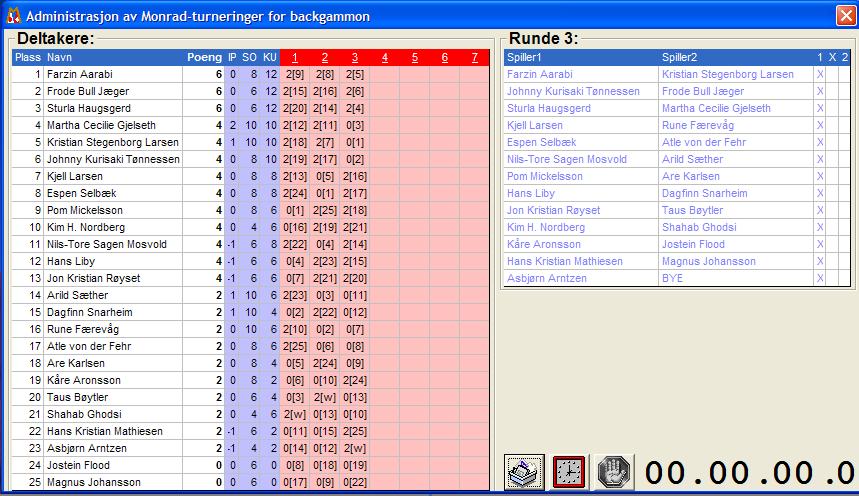Click the Spiller2 column header
Viewport: 859px width, 496px height.
click(680, 57)
